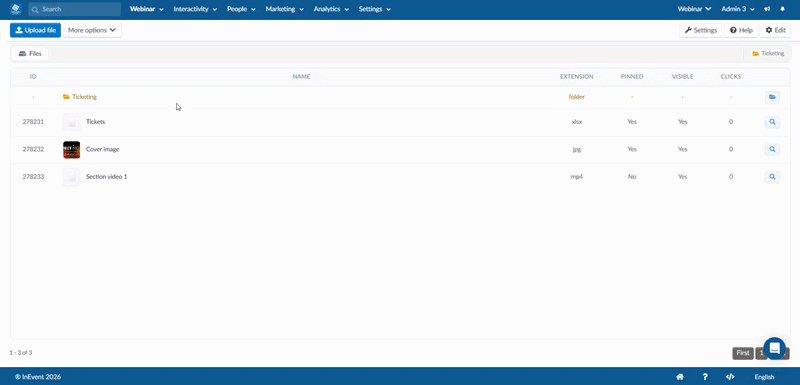Open the chat support bubble
The image size is (800, 385).
tap(774, 348)
